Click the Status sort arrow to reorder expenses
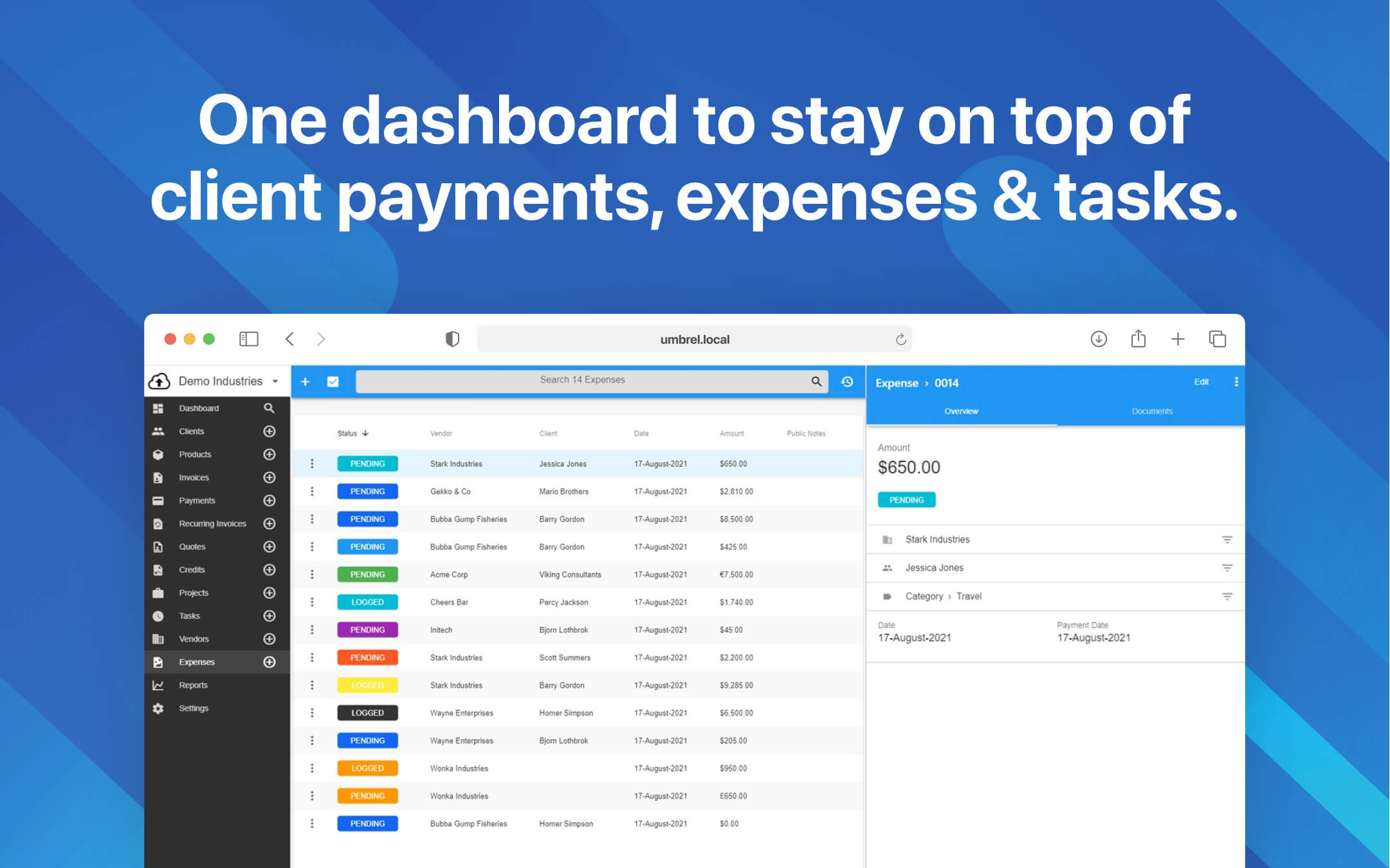This screenshot has height=868, width=1390. [365, 433]
